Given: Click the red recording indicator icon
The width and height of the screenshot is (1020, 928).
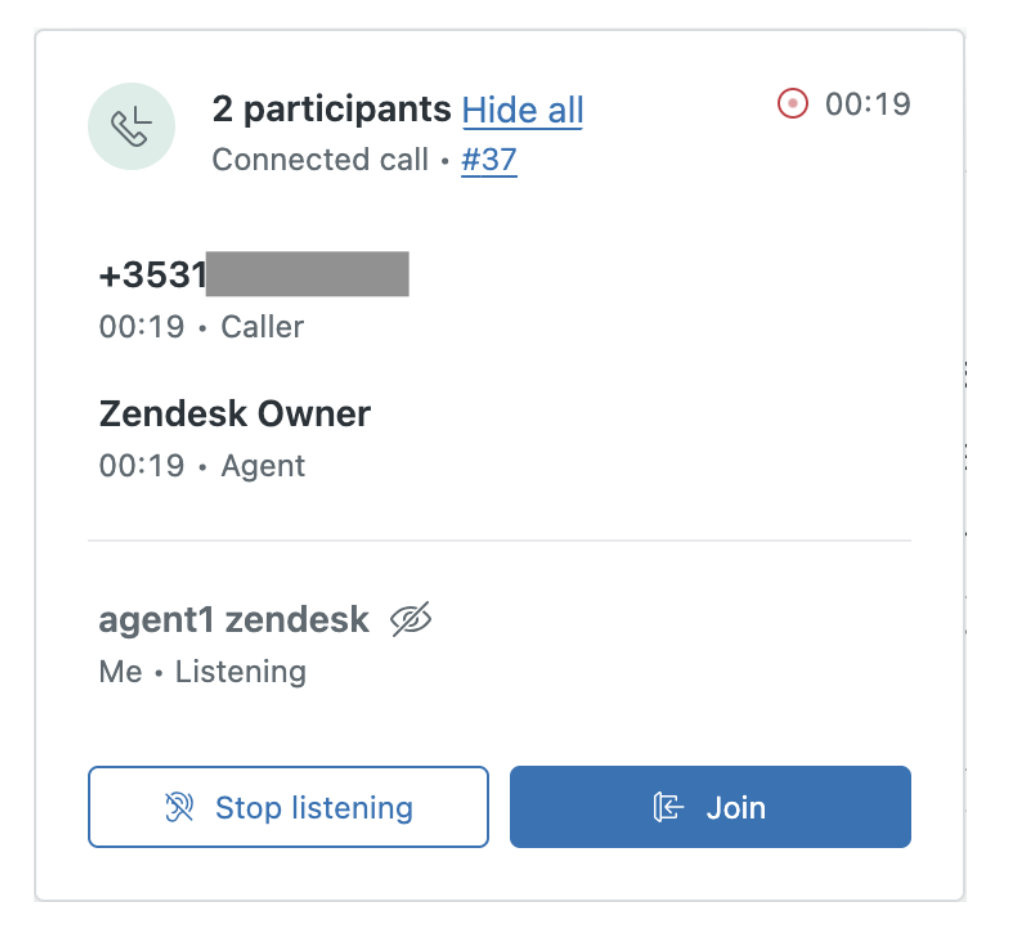Looking at the screenshot, I should [x=792, y=103].
